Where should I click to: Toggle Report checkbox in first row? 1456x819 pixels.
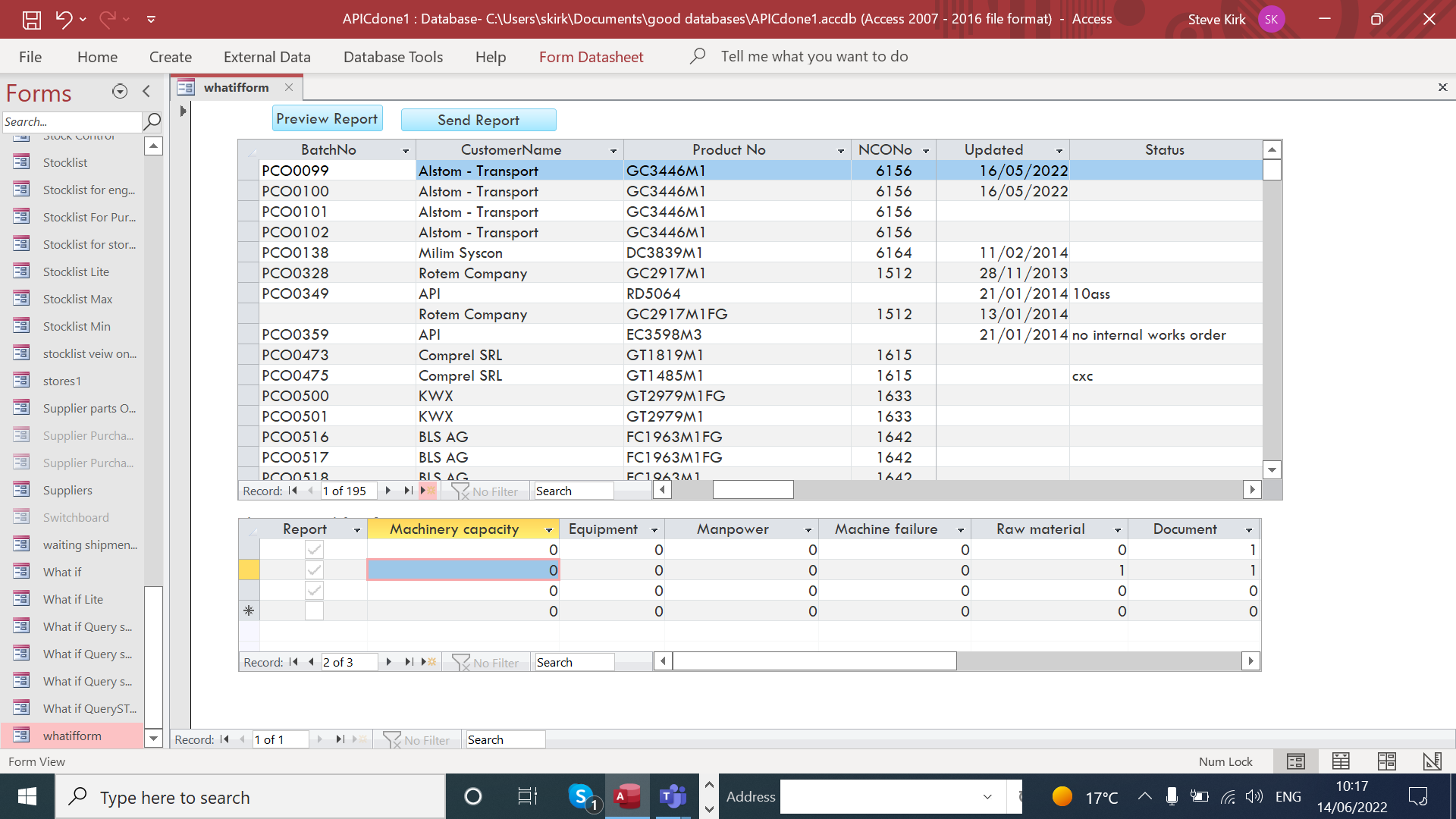(x=314, y=550)
